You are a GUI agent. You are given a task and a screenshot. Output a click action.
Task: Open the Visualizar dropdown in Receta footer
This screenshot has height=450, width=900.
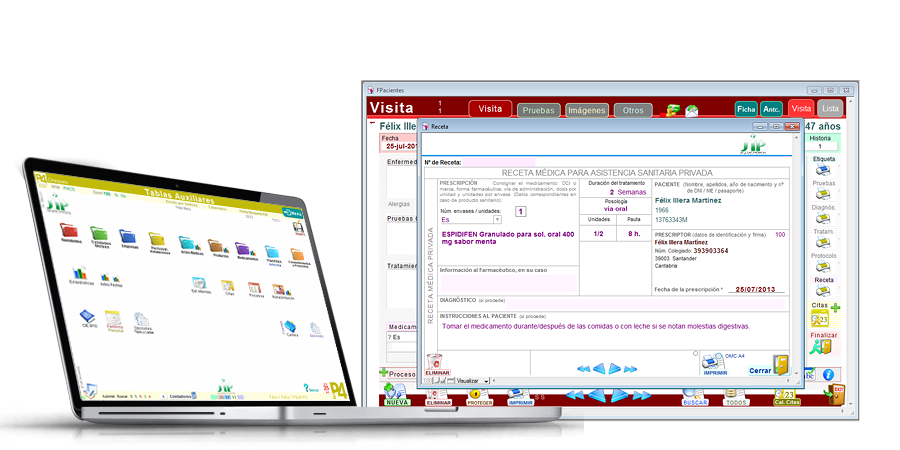(x=488, y=381)
